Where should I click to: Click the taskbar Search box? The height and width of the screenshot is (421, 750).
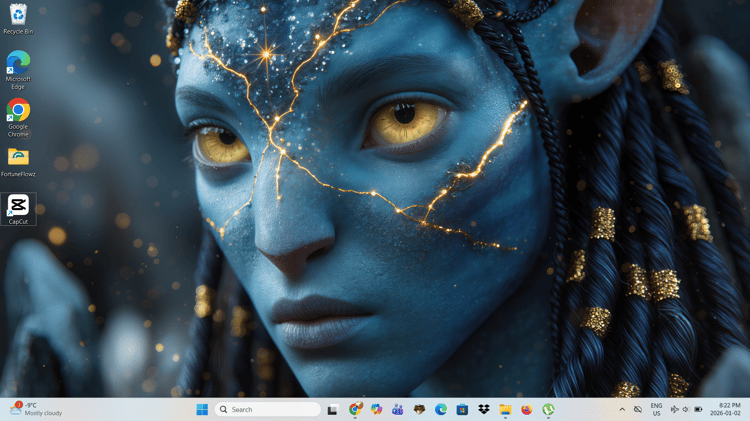pos(268,410)
